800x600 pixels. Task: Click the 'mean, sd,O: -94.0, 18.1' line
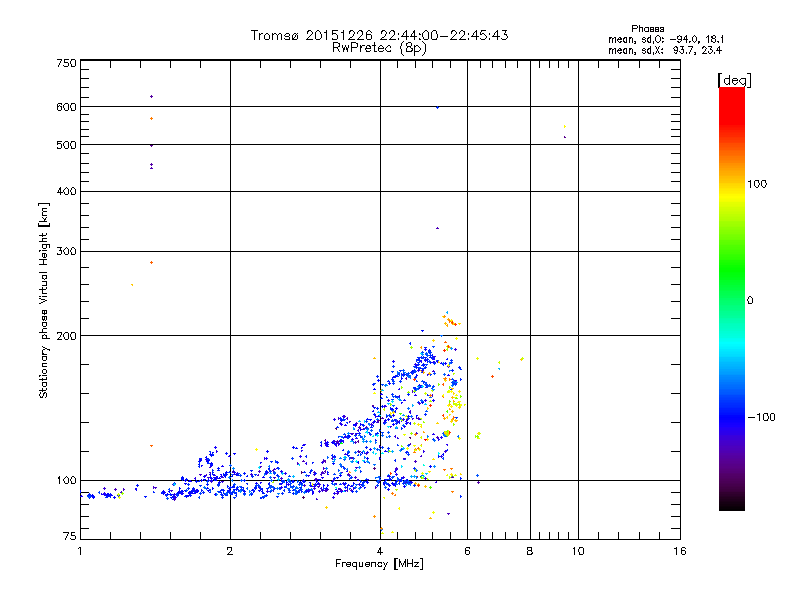click(x=666, y=39)
